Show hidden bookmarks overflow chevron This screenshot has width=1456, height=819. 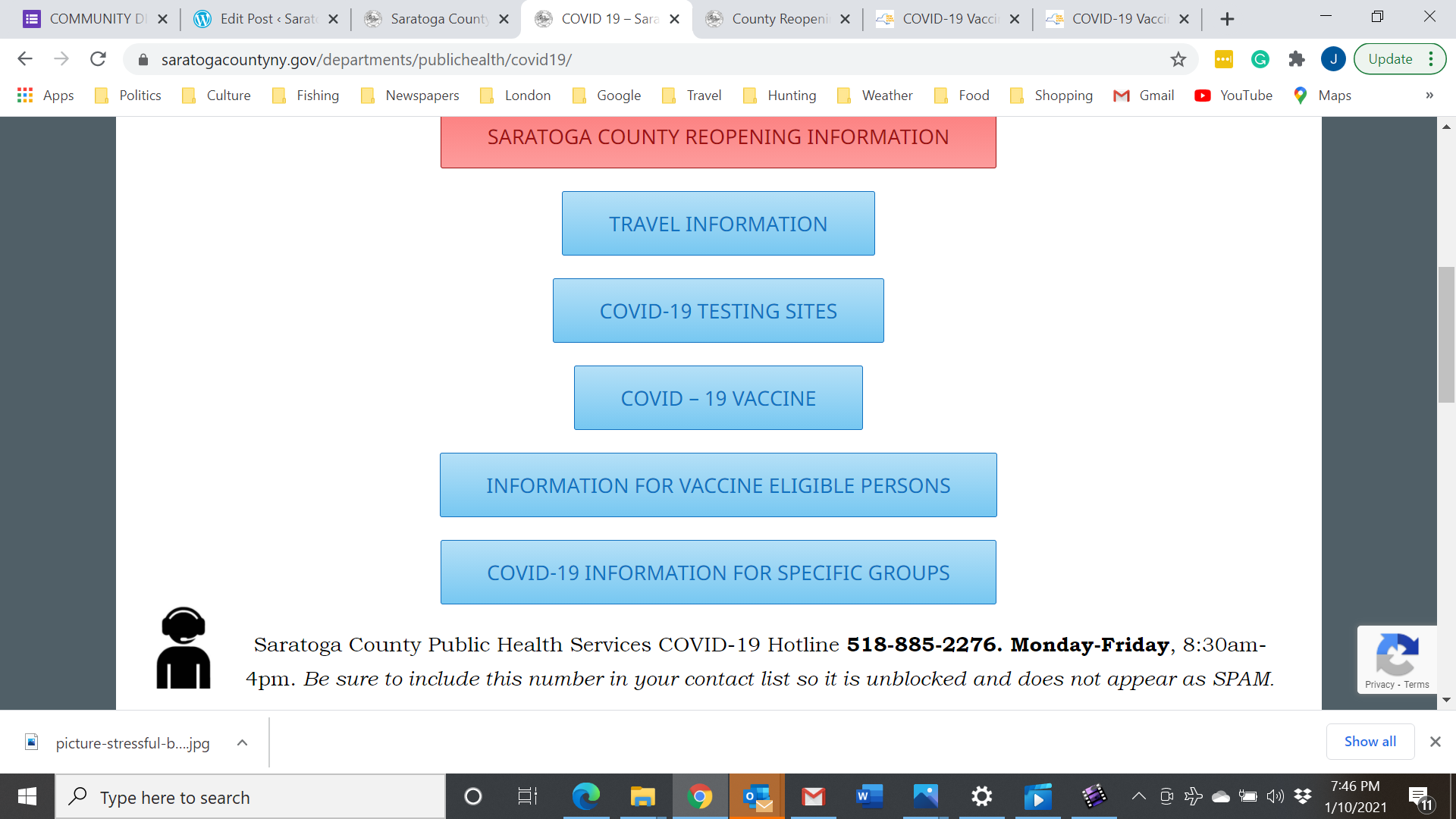coord(1429,96)
